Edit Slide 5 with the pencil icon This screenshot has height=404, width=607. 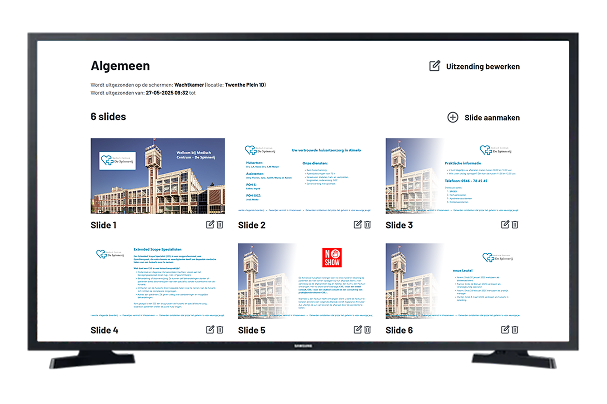click(356, 329)
